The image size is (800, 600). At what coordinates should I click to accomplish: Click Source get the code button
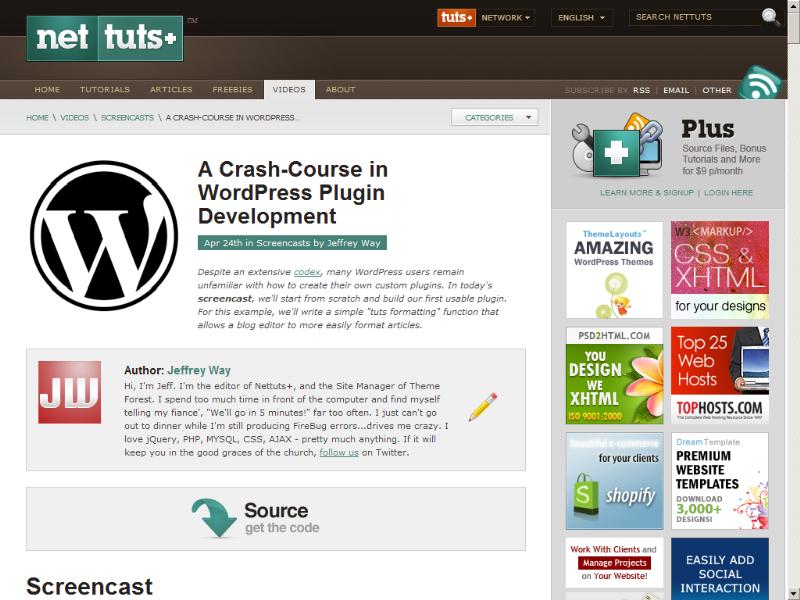tap(276, 519)
